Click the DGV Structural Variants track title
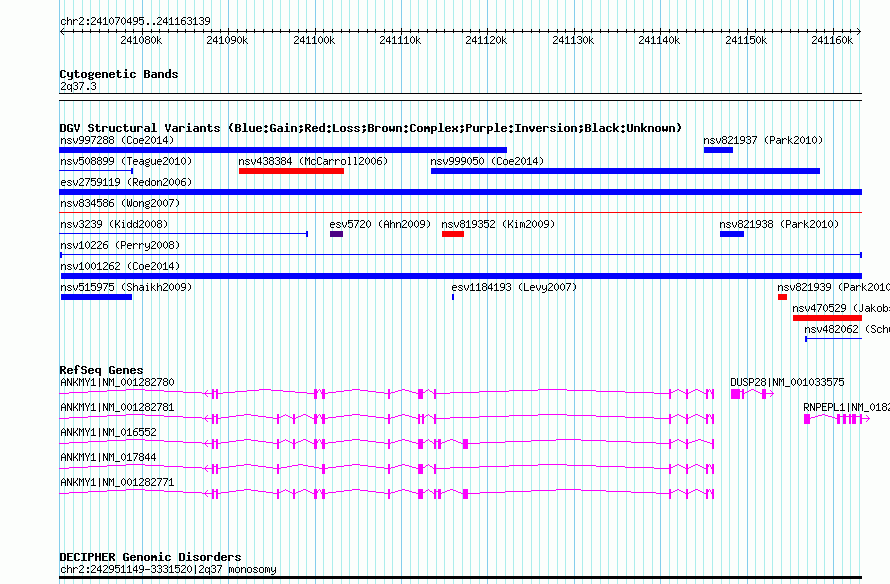Viewport: 890px width, 584px height. point(370,128)
